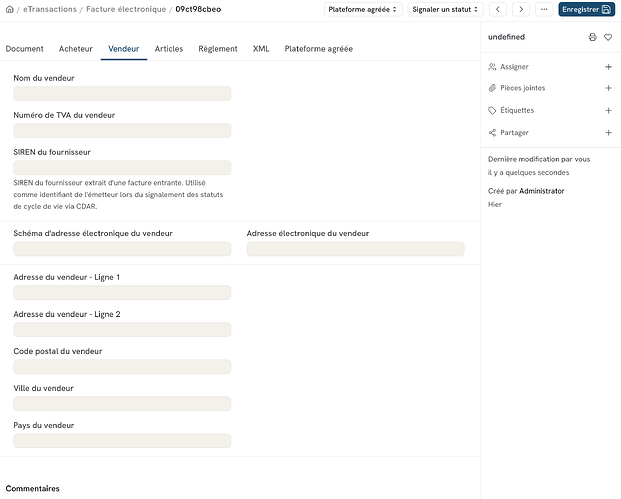
Task: Focus the SIREN du fournisseur field
Action: click(x=122, y=168)
